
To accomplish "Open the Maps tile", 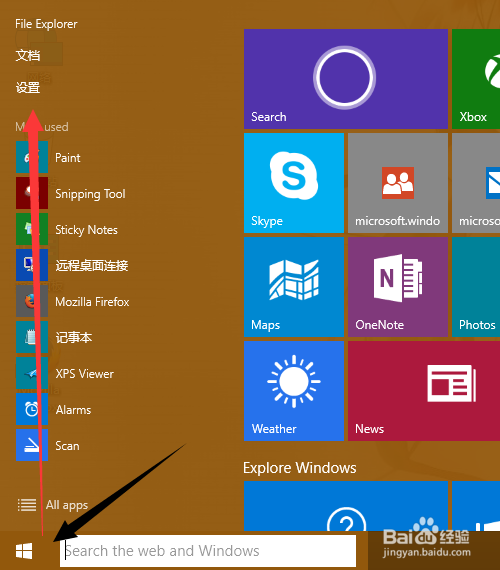I will point(294,287).
